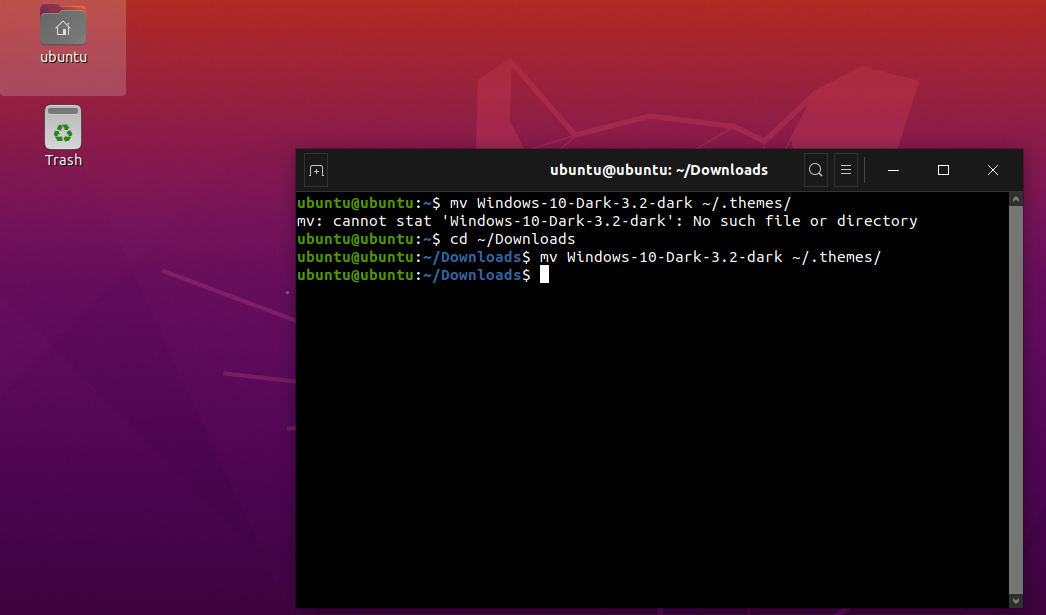Viewport: 1046px width, 615px height.
Task: Minimize the terminal window
Action: pos(893,171)
